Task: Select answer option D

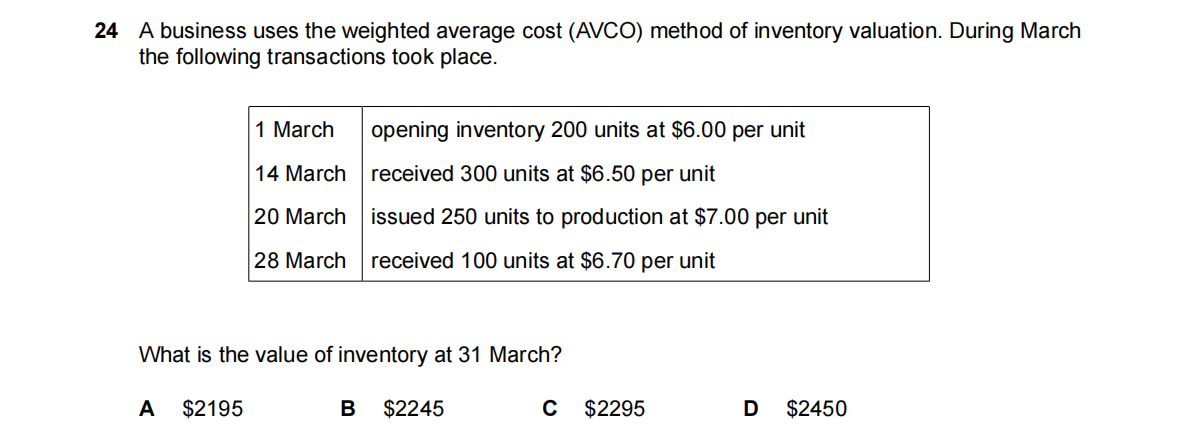Action: tap(751, 408)
